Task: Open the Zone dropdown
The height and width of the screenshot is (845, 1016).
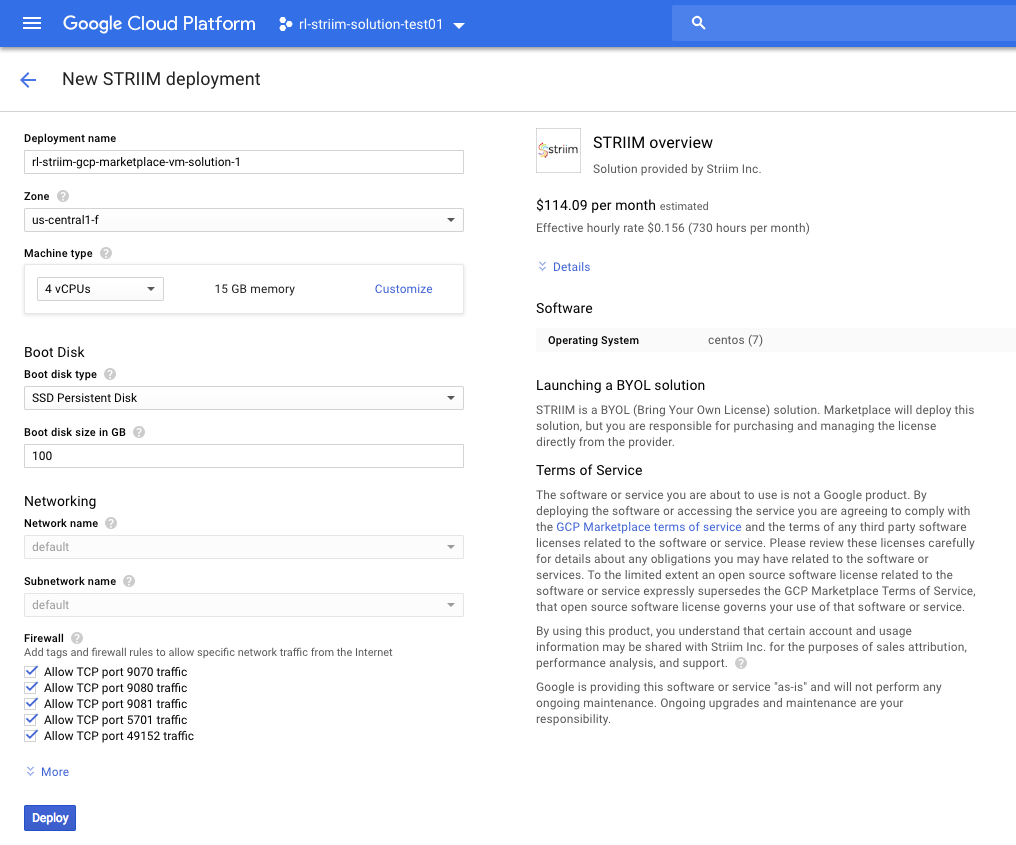Action: 244,220
